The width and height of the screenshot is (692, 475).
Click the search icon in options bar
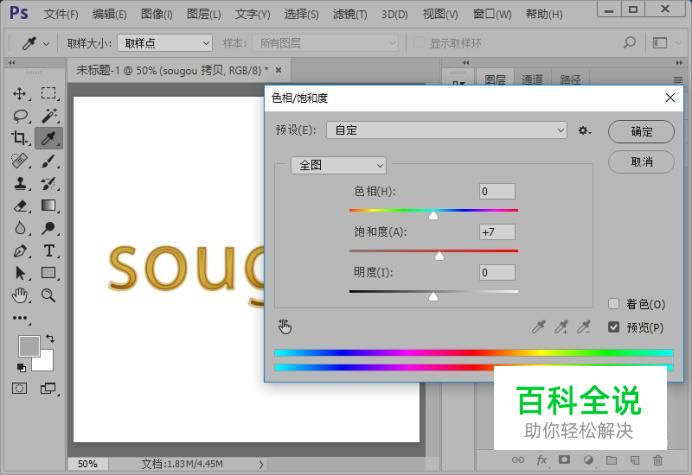pyautogui.click(x=630, y=43)
